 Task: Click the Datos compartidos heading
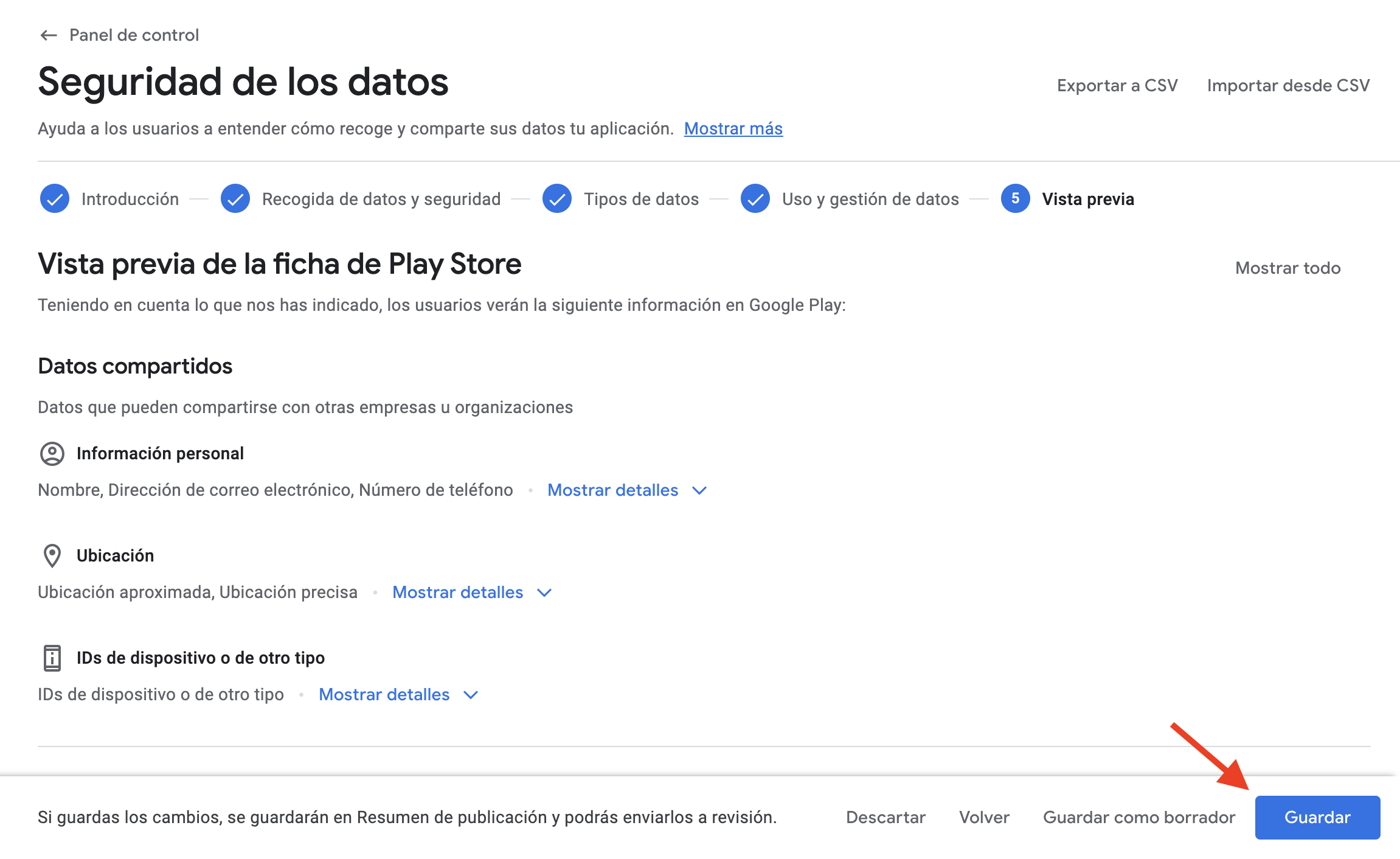135,366
